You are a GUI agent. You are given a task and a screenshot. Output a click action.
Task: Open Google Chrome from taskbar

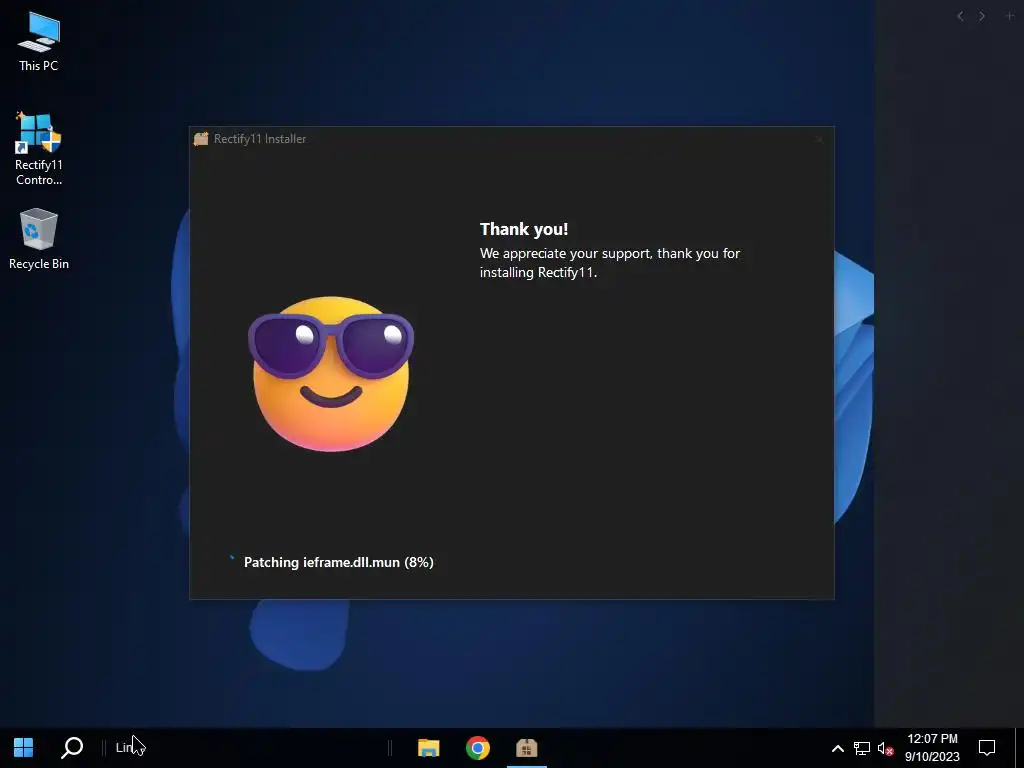point(478,748)
